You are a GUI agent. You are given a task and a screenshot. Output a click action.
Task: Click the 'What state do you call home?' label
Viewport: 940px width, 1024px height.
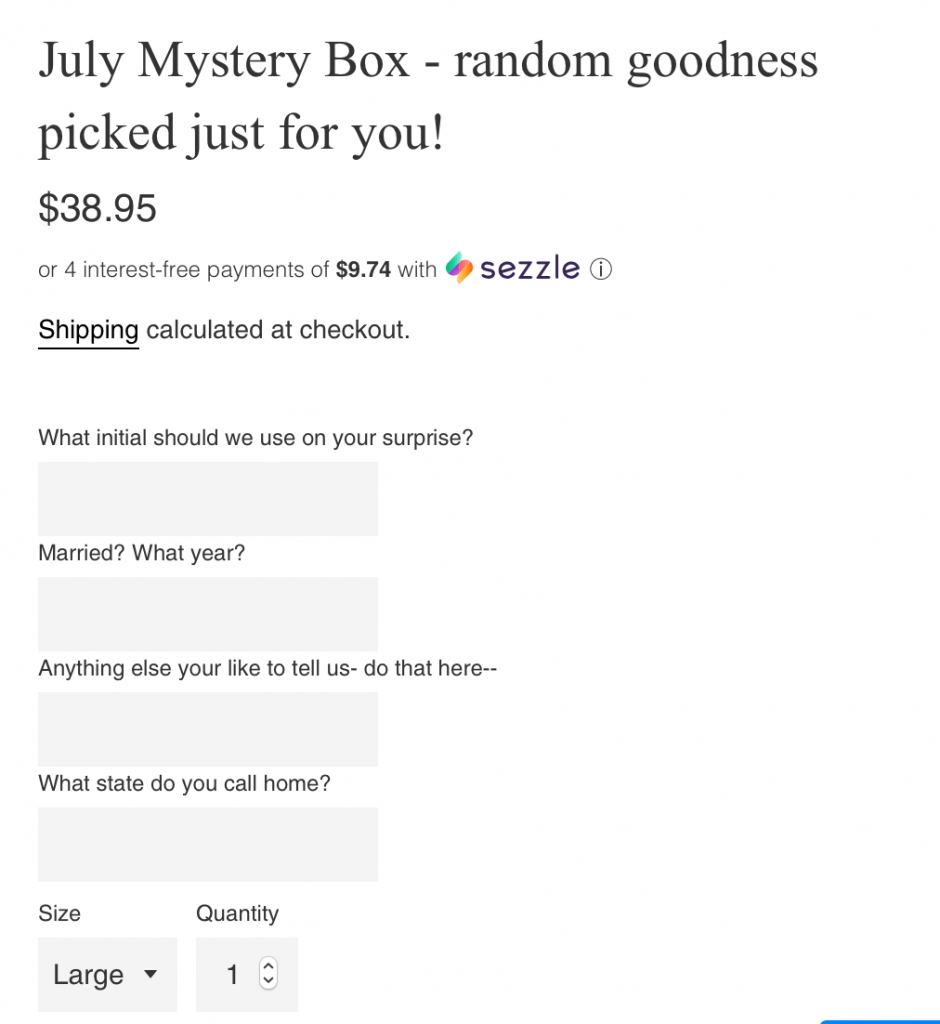click(x=184, y=783)
